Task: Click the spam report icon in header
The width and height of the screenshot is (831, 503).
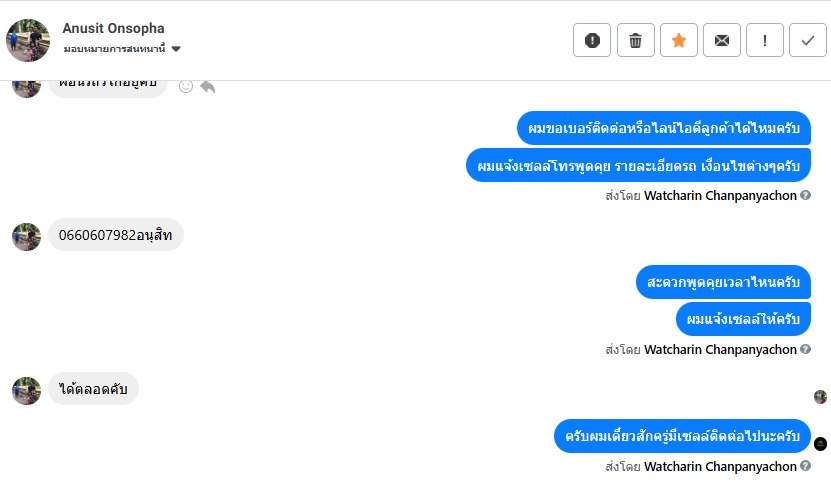Action: 592,40
